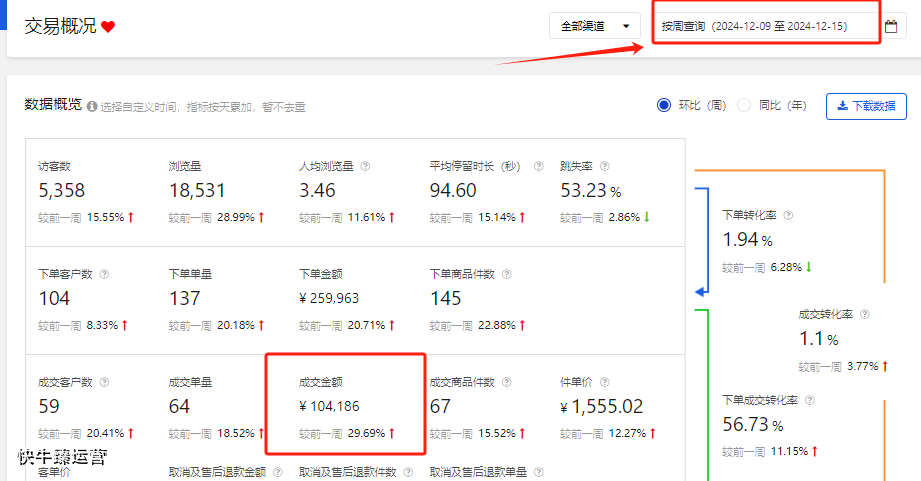921x481 pixels.
Task: Click the calendar icon beside date range
Action: (x=891, y=26)
